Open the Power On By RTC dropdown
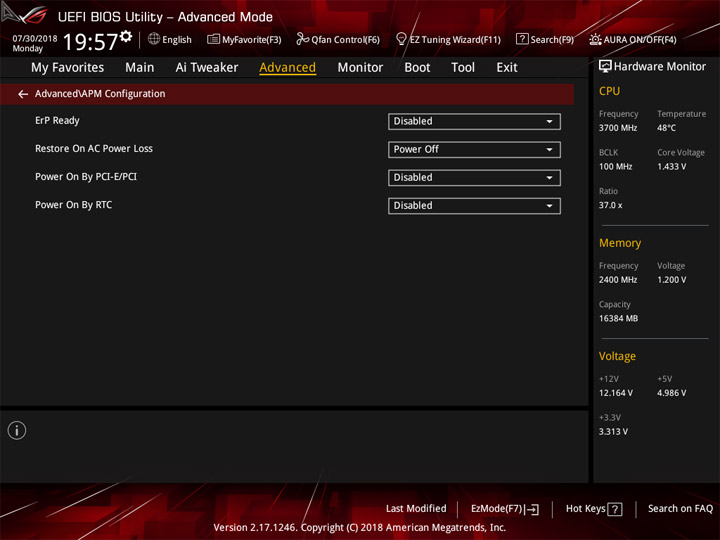The width and height of the screenshot is (720, 540). pyautogui.click(x=474, y=206)
